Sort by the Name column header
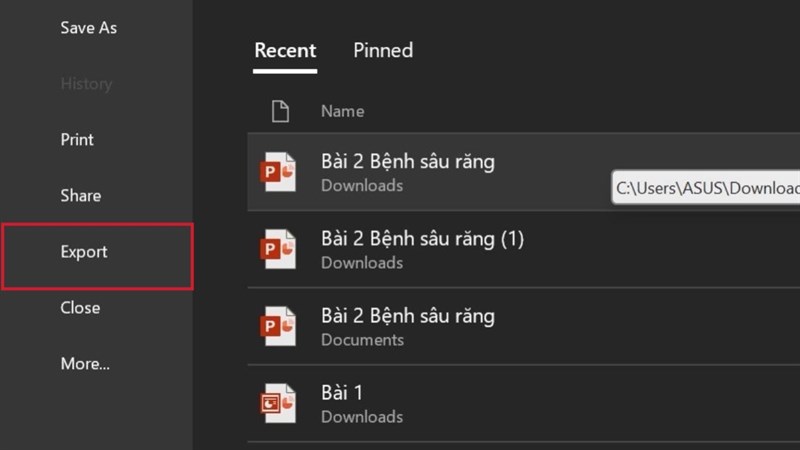Image resolution: width=800 pixels, height=450 pixels. click(x=342, y=111)
